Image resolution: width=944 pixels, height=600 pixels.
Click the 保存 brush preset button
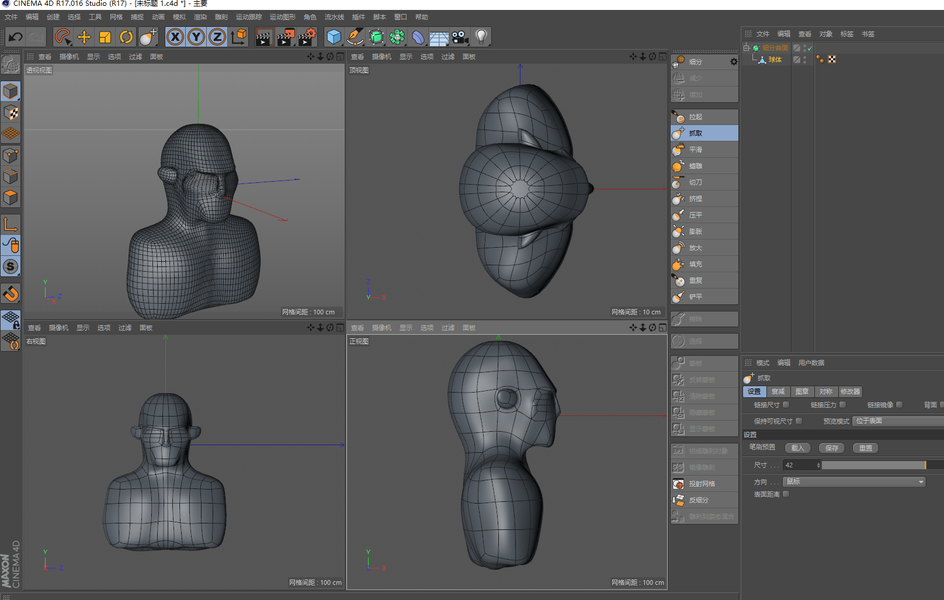click(831, 448)
